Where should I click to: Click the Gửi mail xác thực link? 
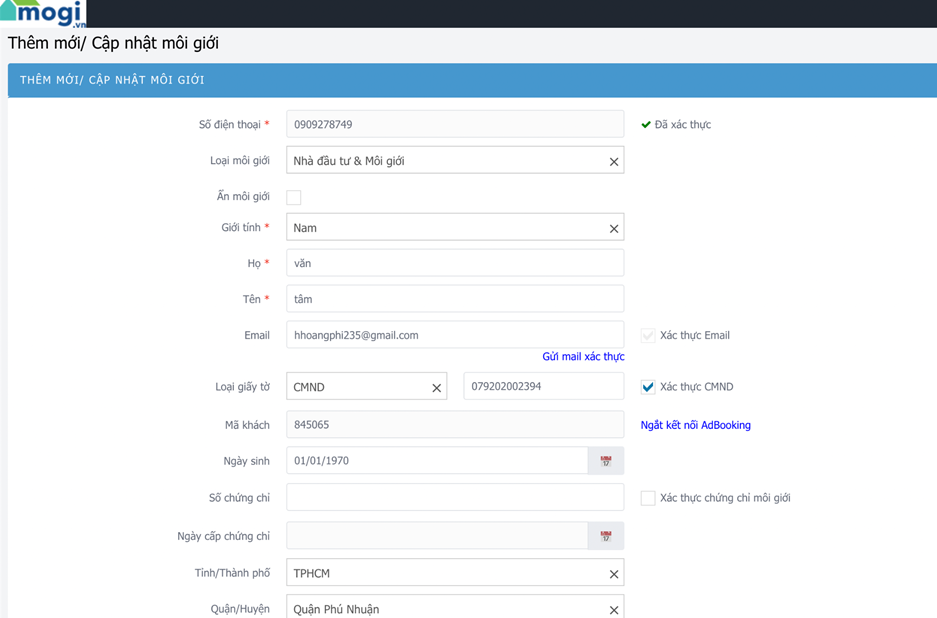coord(583,357)
